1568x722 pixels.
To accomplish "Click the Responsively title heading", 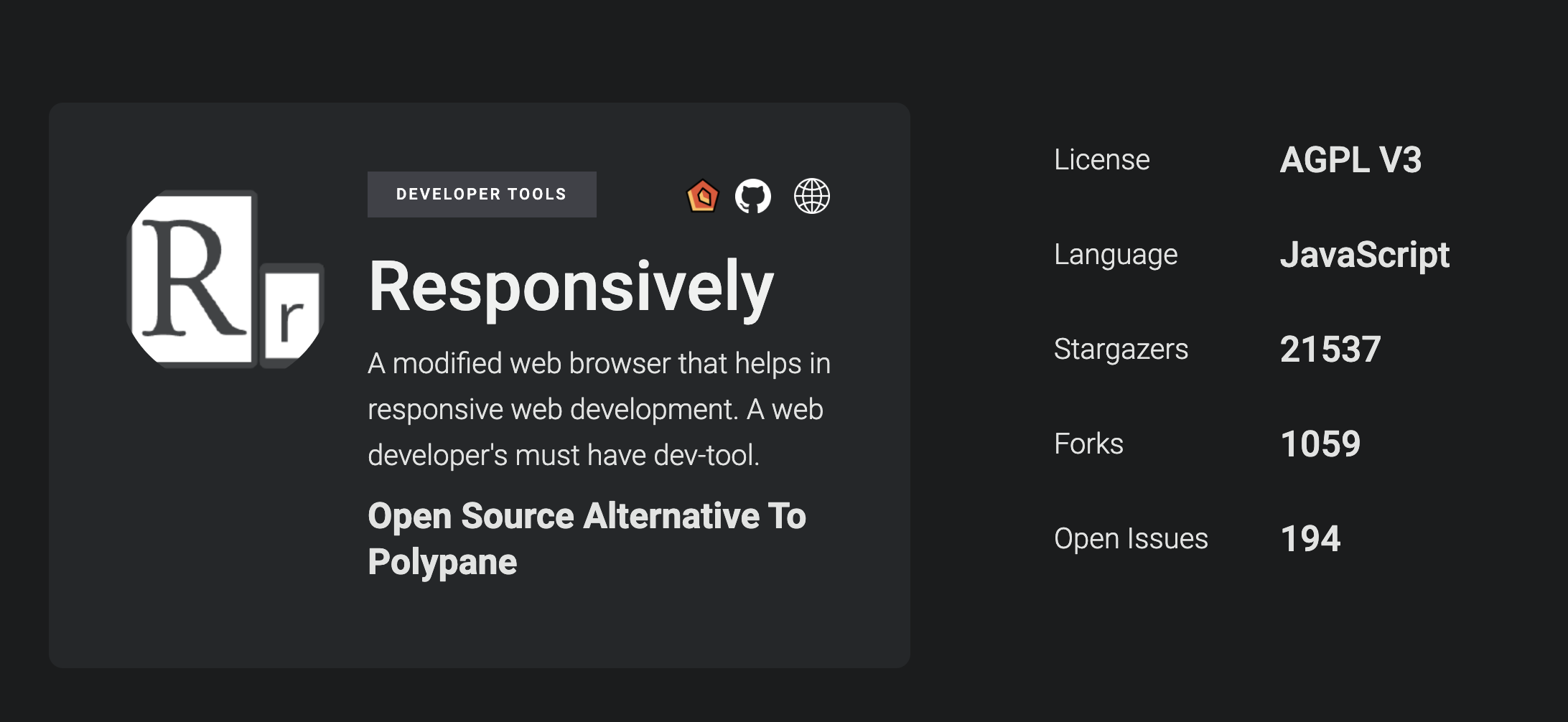I will point(571,286).
